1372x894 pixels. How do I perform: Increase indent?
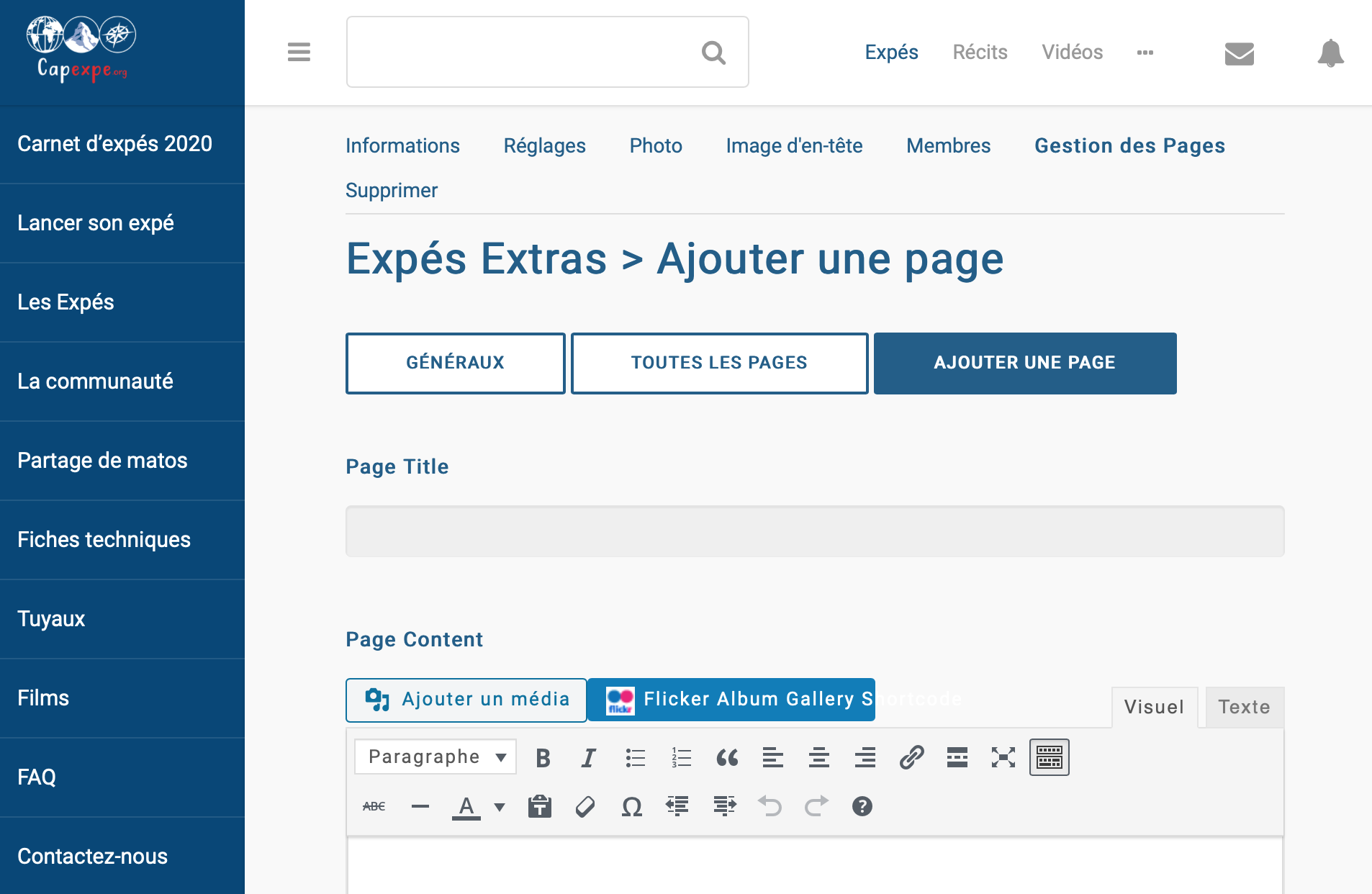(x=724, y=806)
